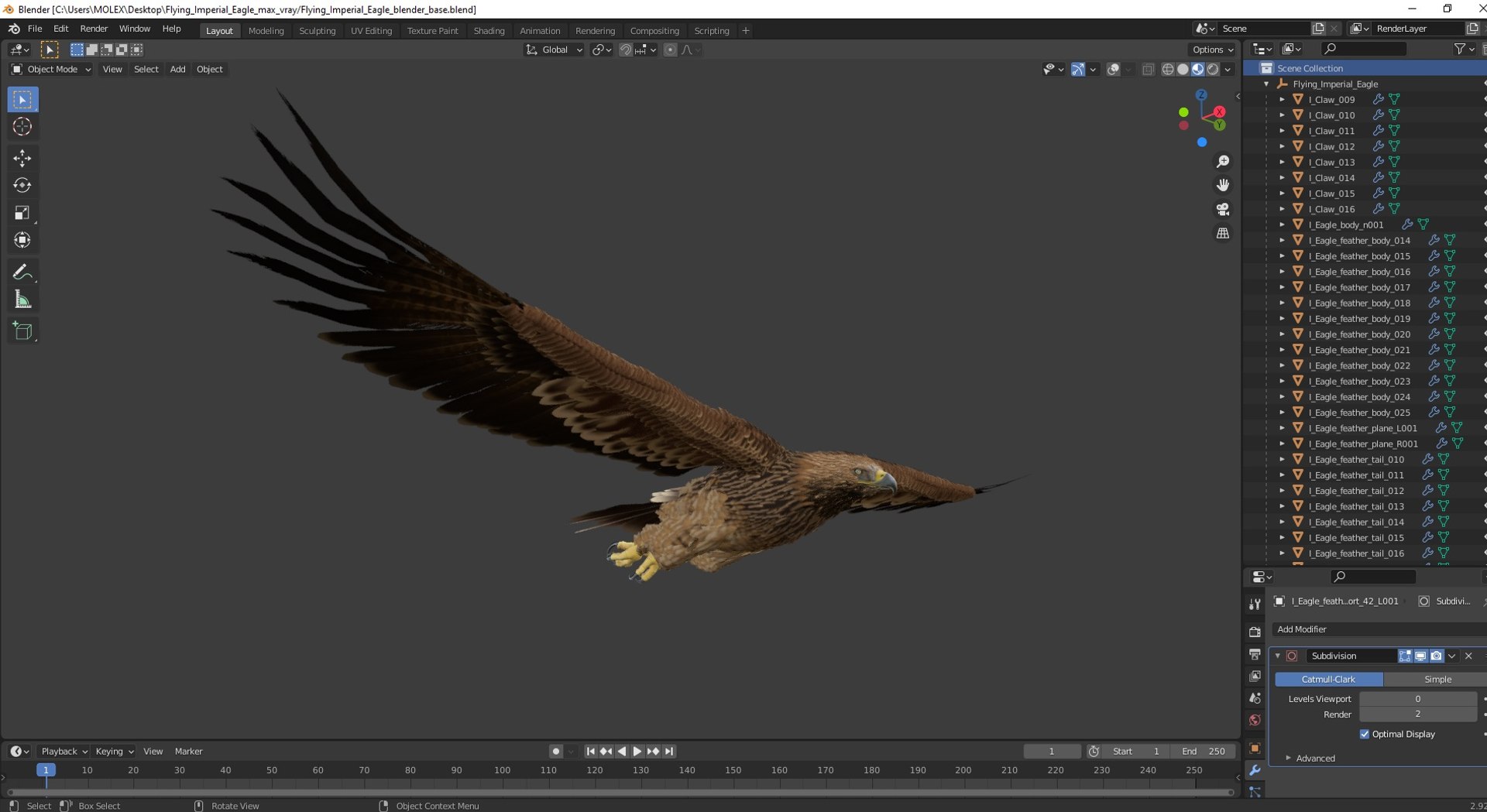Open the Output properties printer icon
This screenshot has width=1487, height=812.
[x=1255, y=655]
